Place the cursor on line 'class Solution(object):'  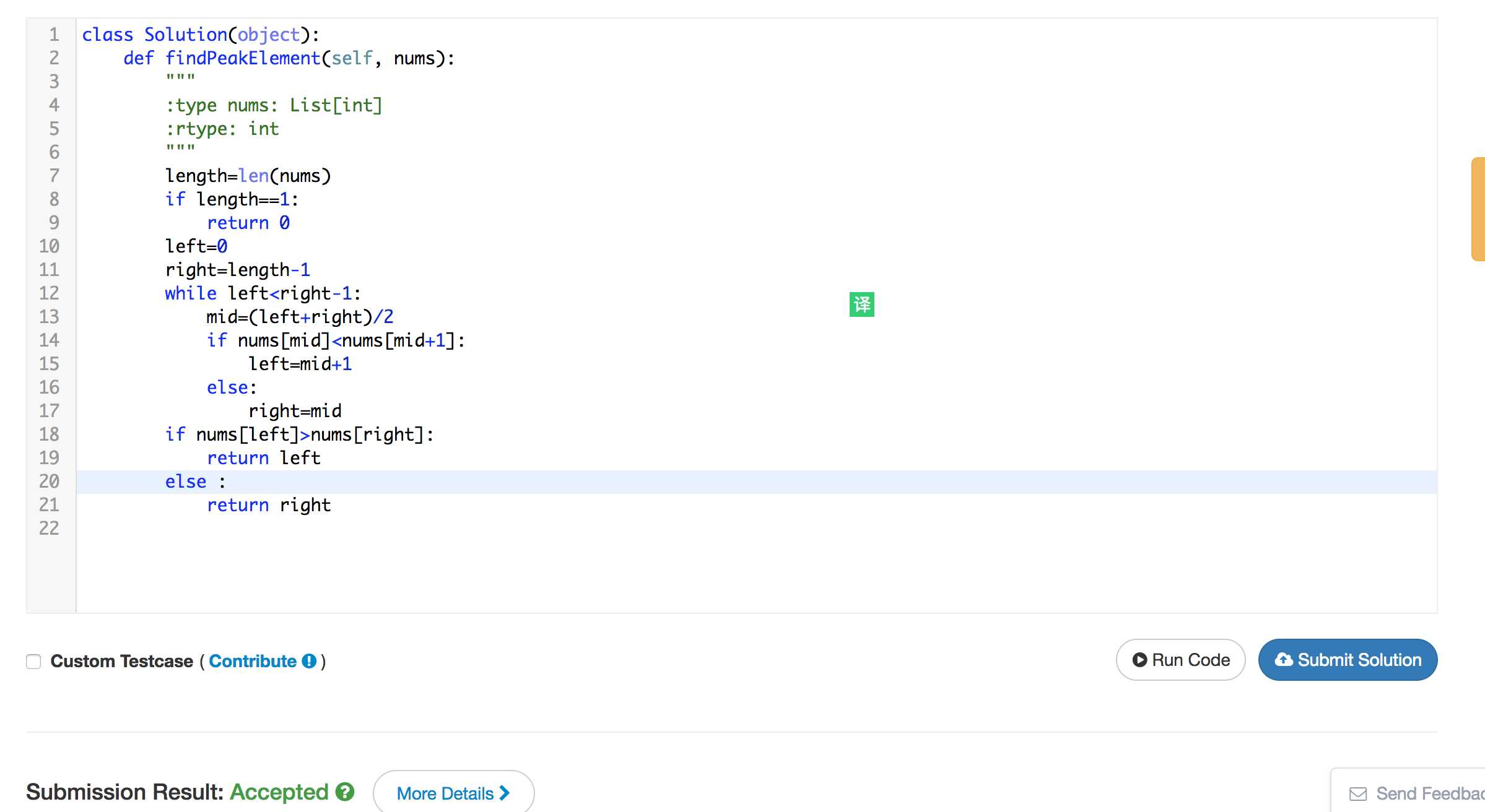coord(201,35)
